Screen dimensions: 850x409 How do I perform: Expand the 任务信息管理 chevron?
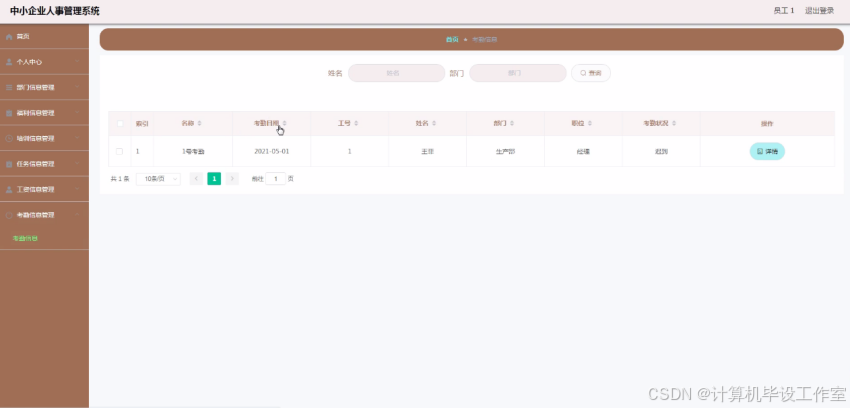click(78, 164)
